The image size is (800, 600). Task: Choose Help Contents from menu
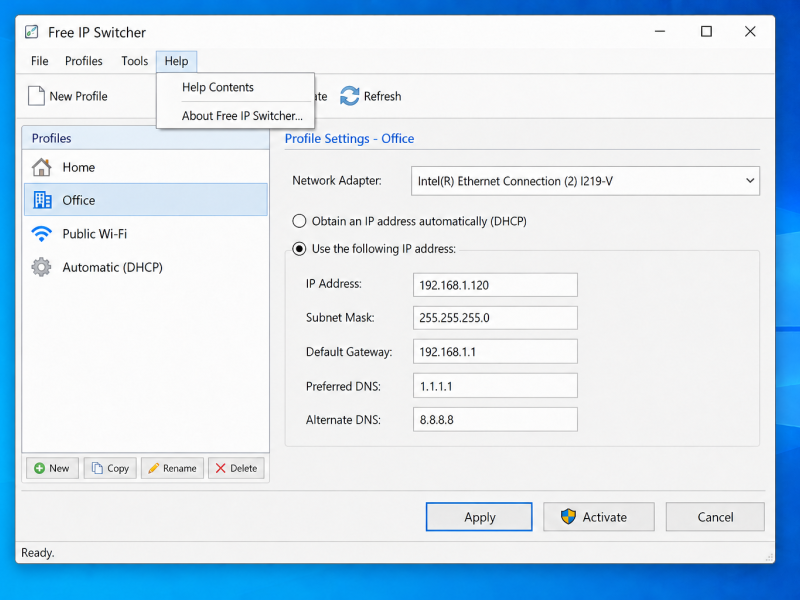[x=236, y=87]
